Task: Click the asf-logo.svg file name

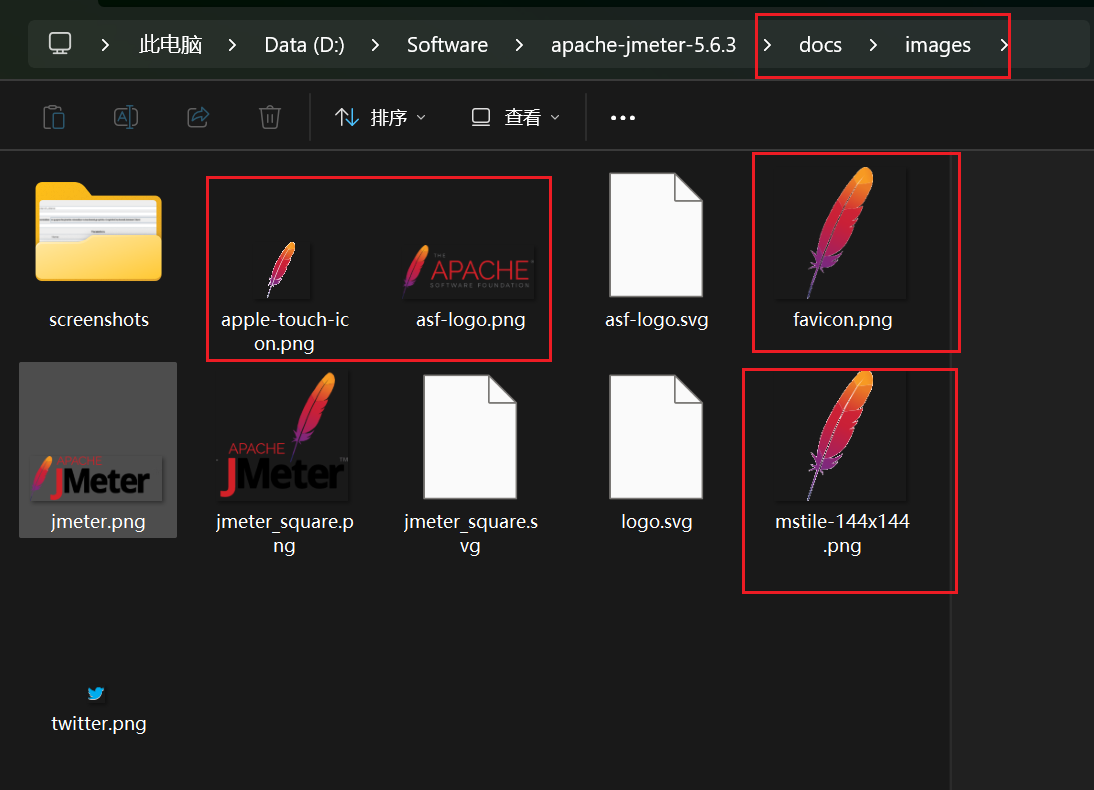Action: [x=657, y=320]
